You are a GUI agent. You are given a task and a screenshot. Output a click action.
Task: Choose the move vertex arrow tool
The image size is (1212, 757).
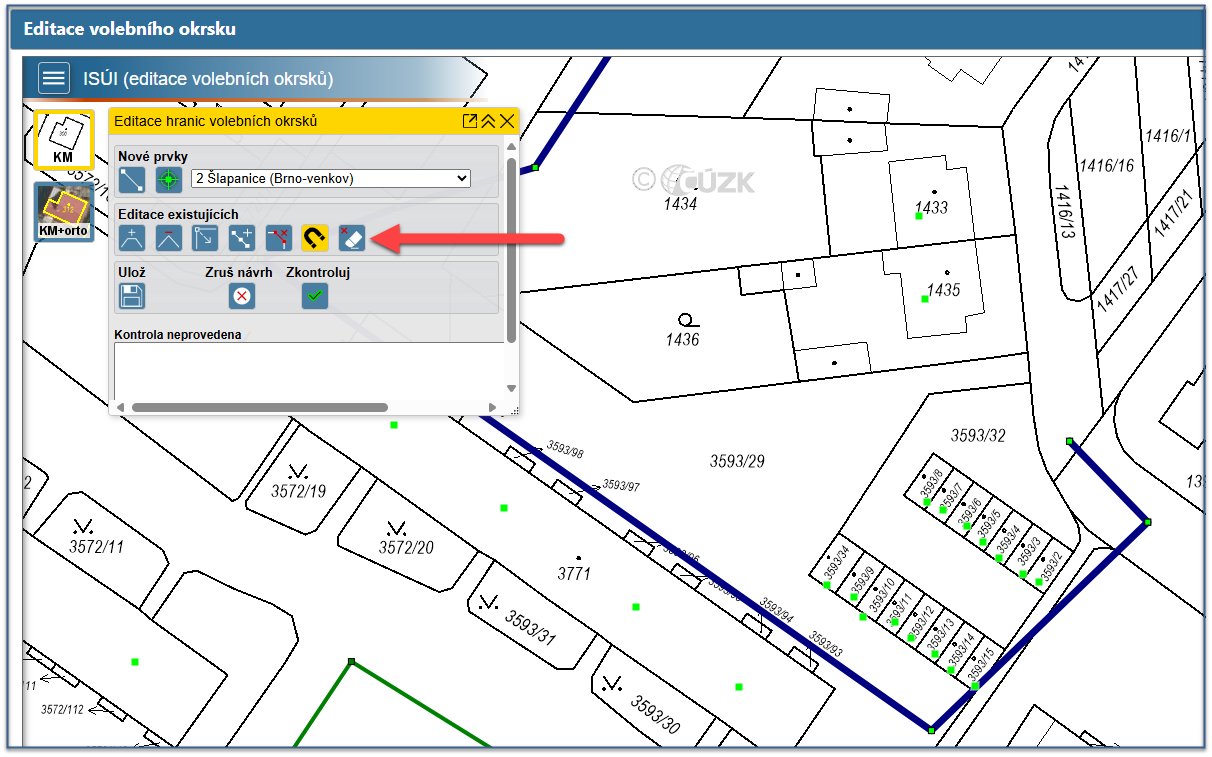pyautogui.click(x=205, y=238)
